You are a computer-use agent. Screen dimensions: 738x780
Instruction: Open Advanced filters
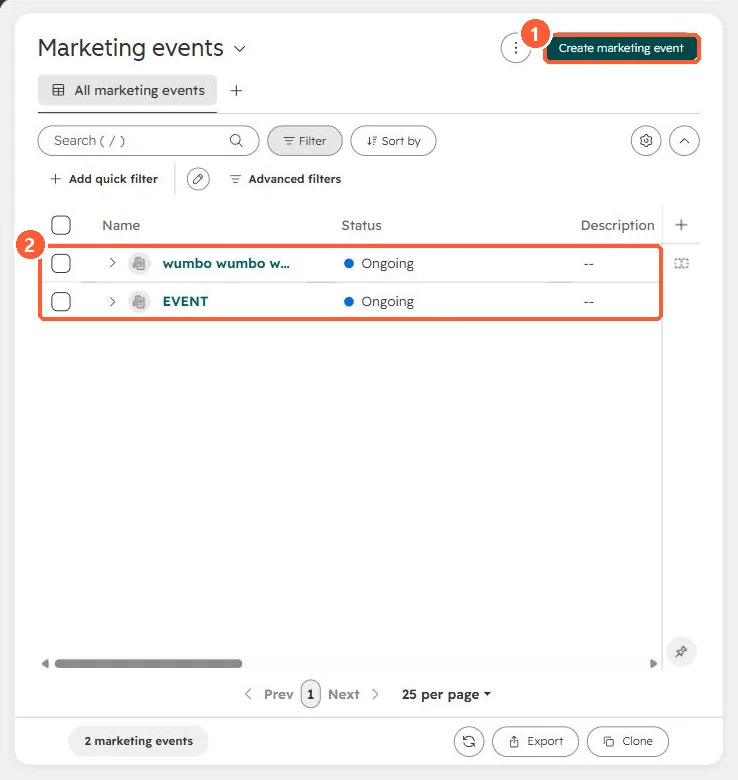pyautogui.click(x=285, y=179)
